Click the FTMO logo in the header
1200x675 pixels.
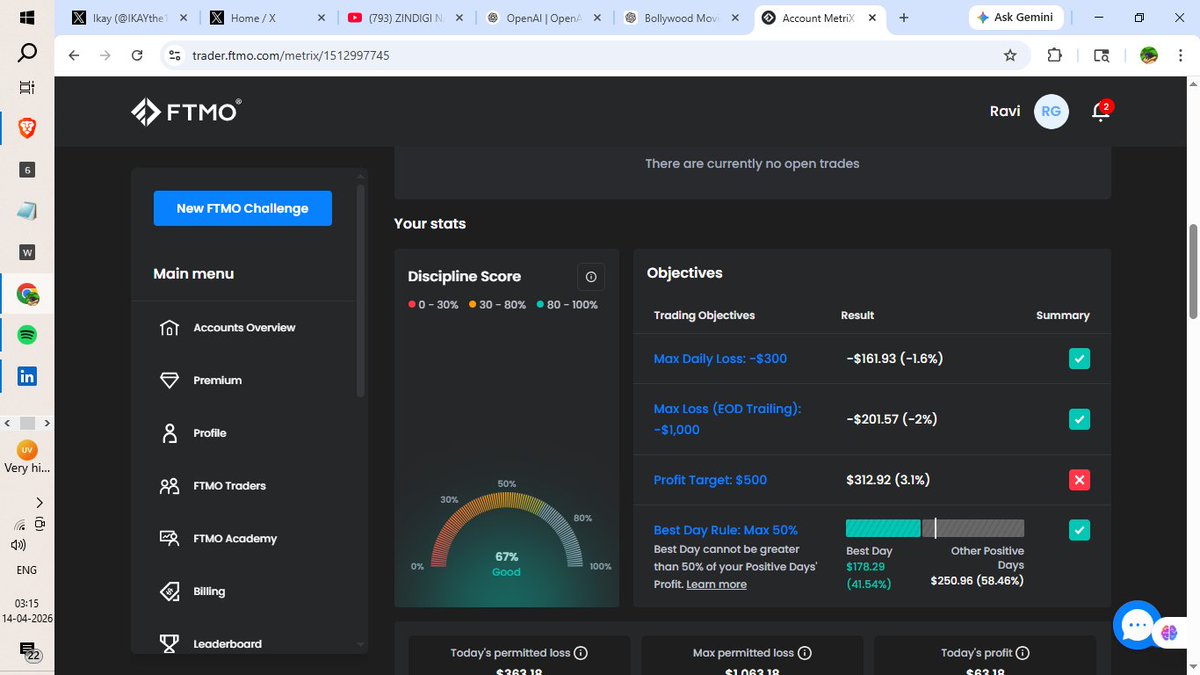186,112
